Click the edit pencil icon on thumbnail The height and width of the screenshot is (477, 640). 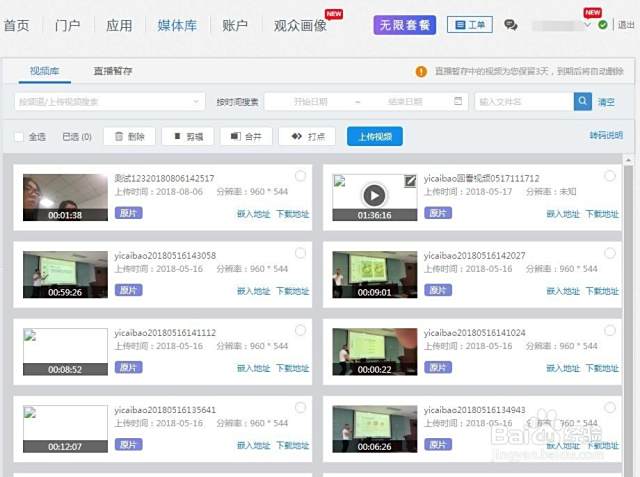pos(410,181)
